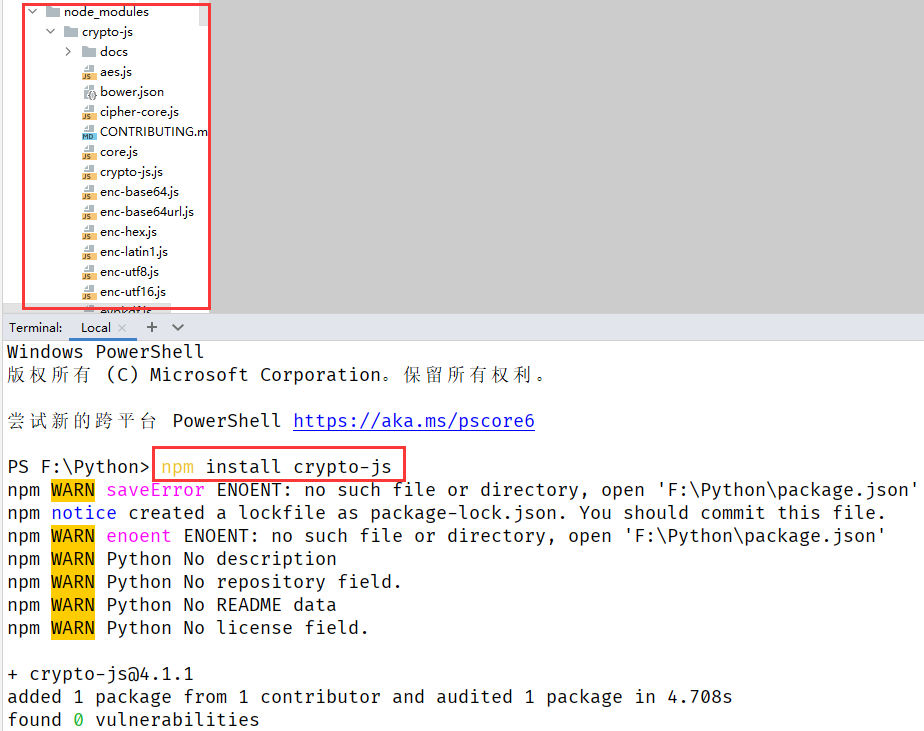Select core.js in the project tree
The width and height of the screenshot is (924, 731).
click(118, 152)
